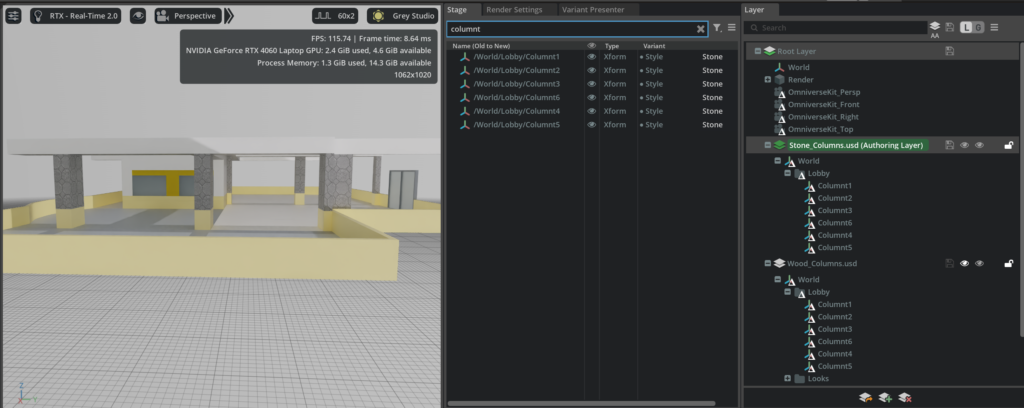Image resolution: width=1024 pixels, height=408 pixels.
Task: Click the lock icon on Stone_Columns.usd
Action: 1009,146
